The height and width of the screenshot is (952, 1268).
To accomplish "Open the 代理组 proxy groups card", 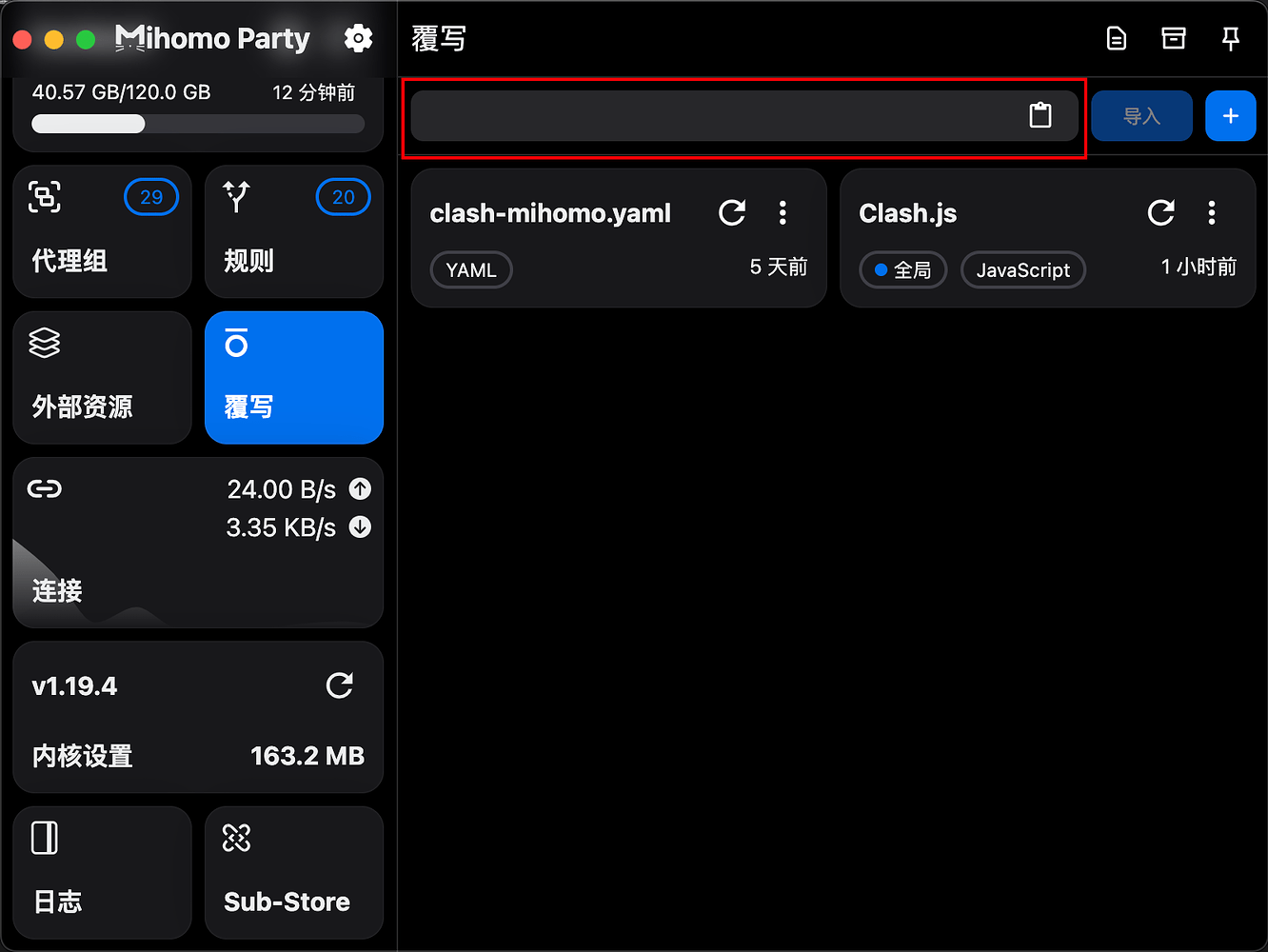I will tap(103, 231).
